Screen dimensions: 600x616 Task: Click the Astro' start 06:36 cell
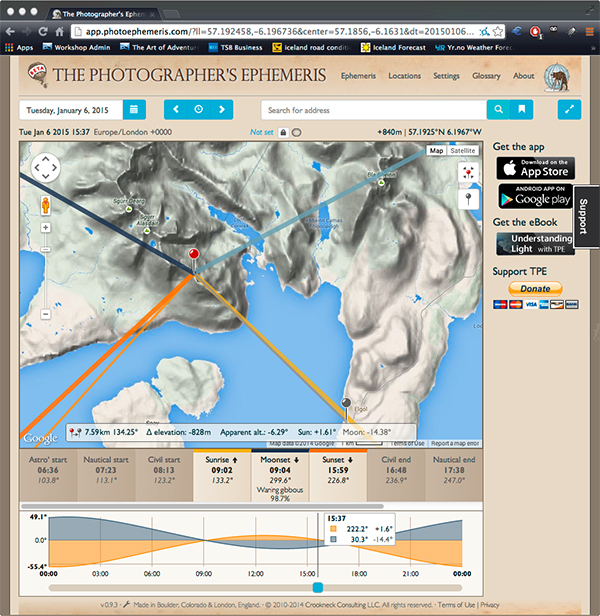tap(48, 475)
